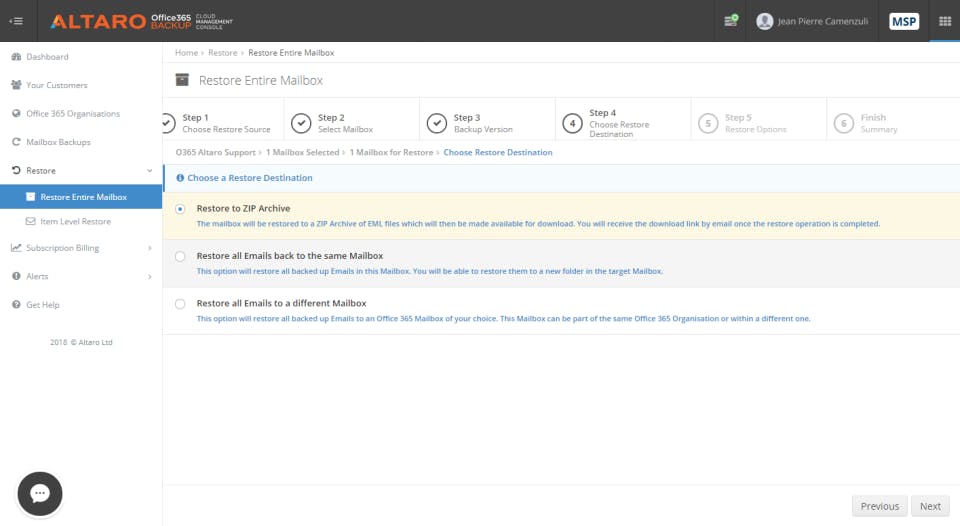Screen dimensions: 960x526
Task: Click the Get Help question icon
Action: [17, 304]
